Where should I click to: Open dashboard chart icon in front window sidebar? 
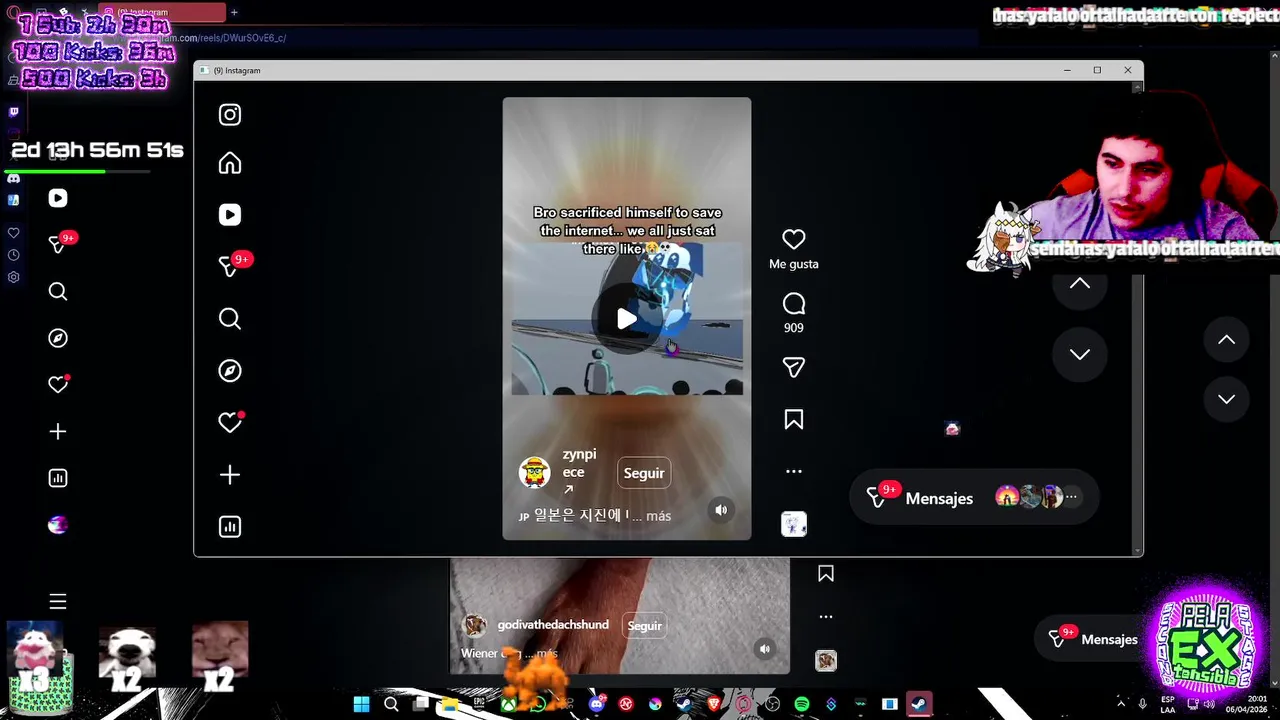(x=230, y=527)
